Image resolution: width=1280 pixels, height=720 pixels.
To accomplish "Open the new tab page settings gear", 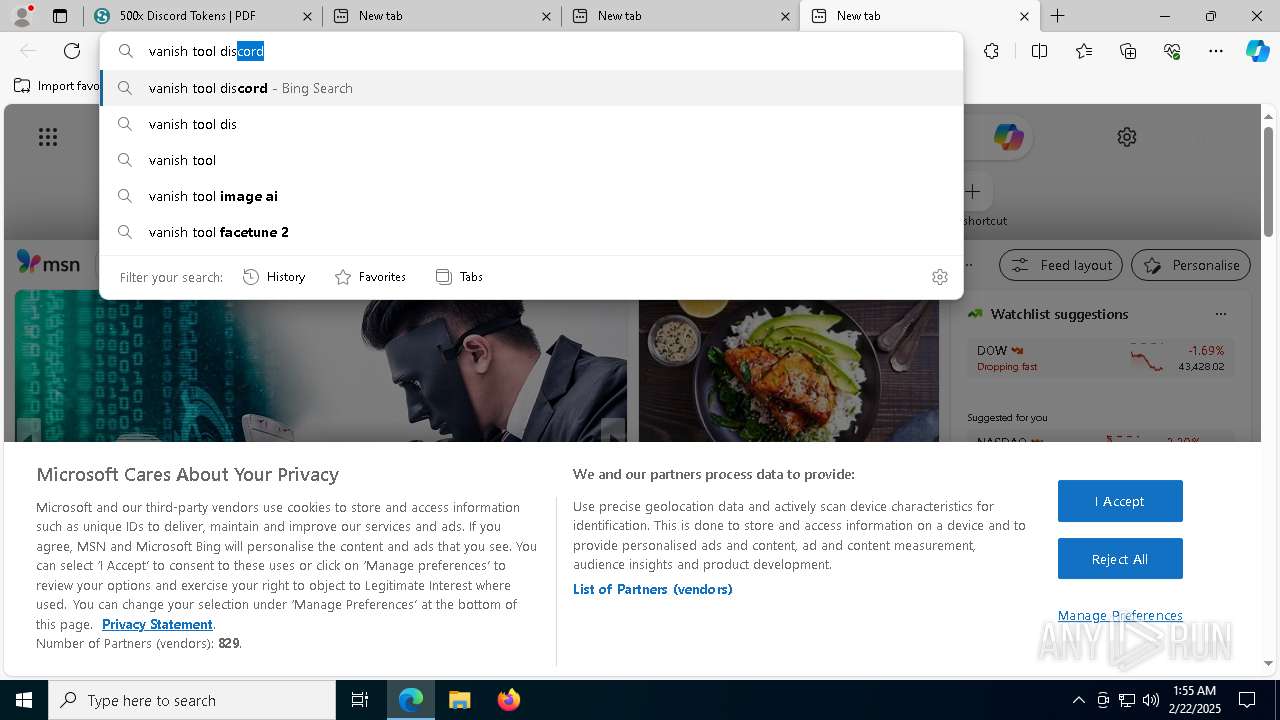I will (1127, 137).
